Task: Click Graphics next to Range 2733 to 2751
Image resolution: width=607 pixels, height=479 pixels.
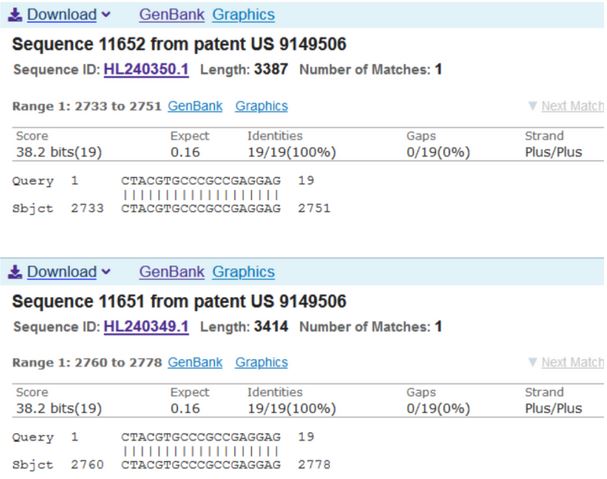Action: (261, 106)
